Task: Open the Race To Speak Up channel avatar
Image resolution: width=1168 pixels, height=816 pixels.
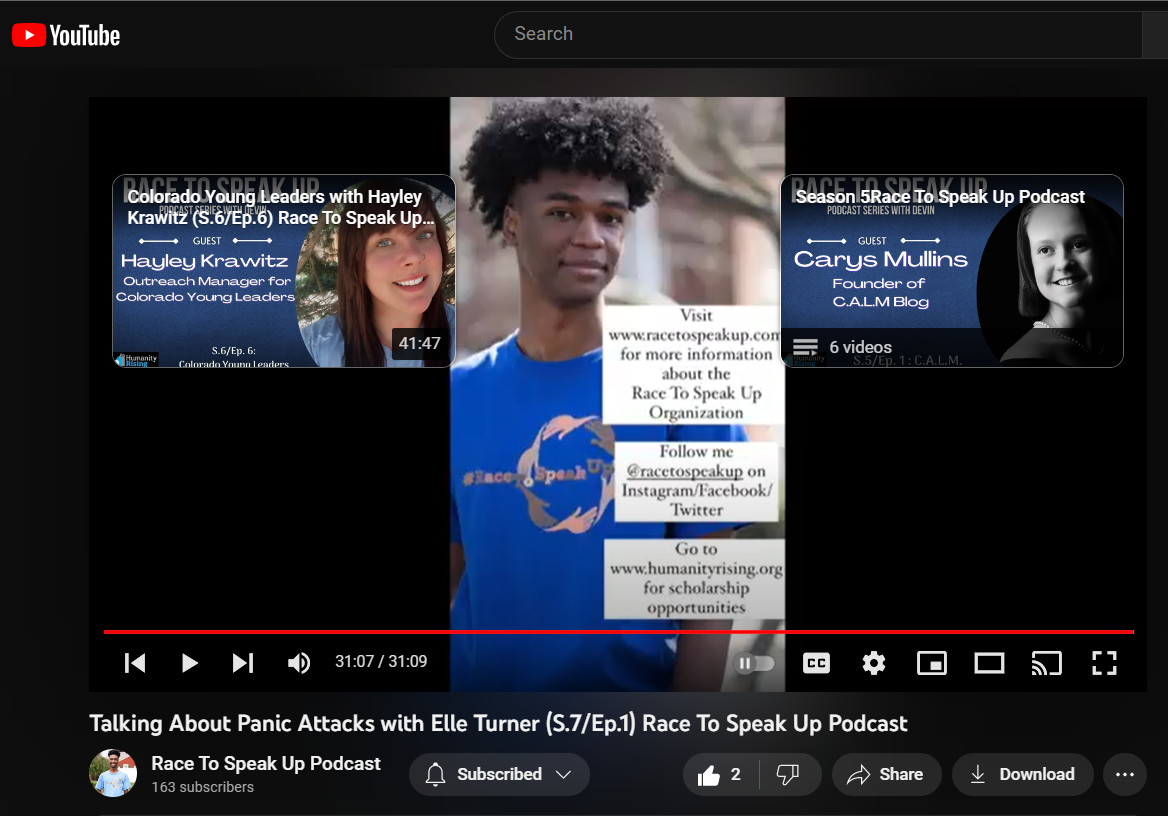Action: tap(113, 774)
